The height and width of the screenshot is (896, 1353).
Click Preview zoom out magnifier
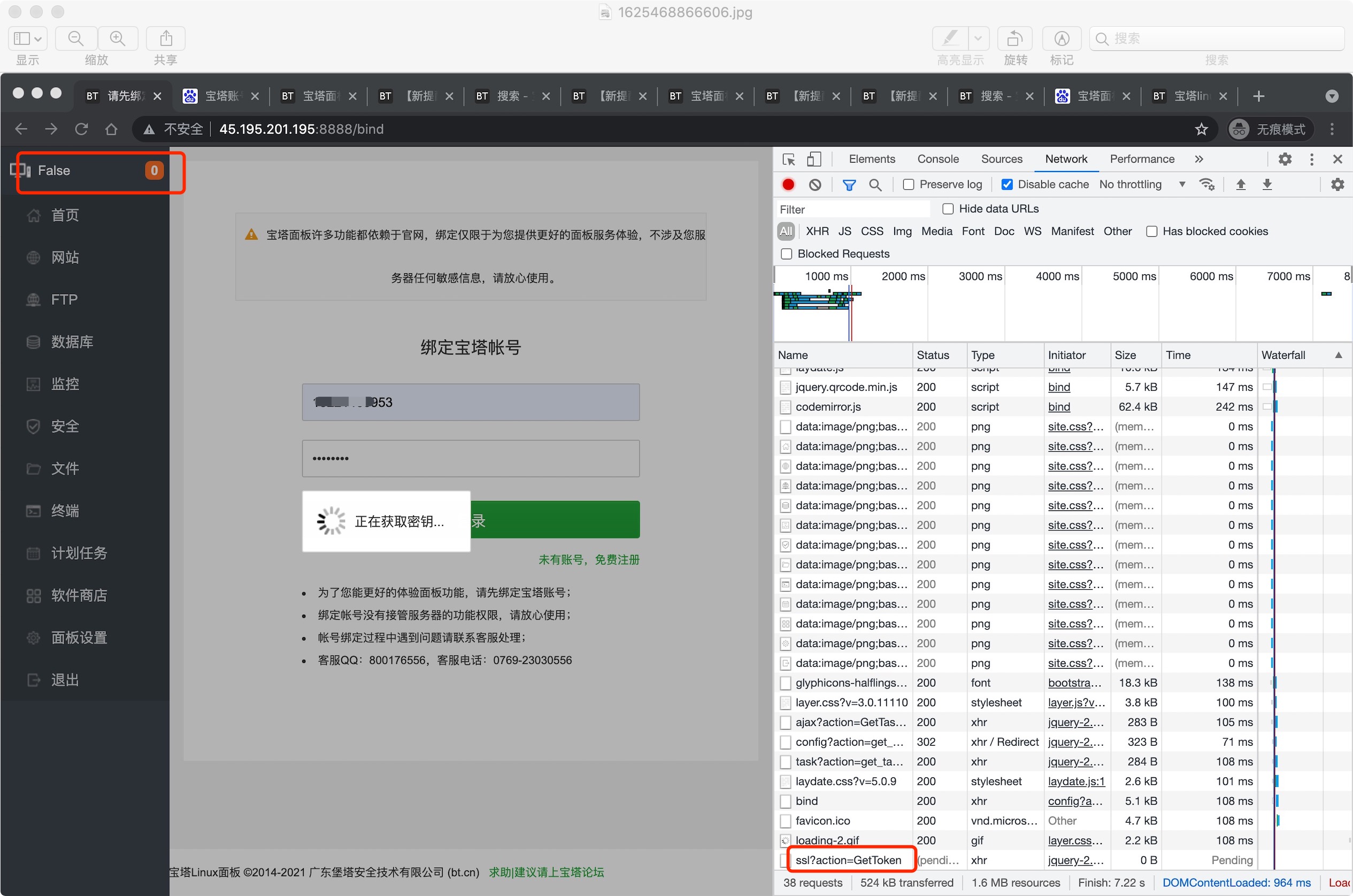[76, 38]
